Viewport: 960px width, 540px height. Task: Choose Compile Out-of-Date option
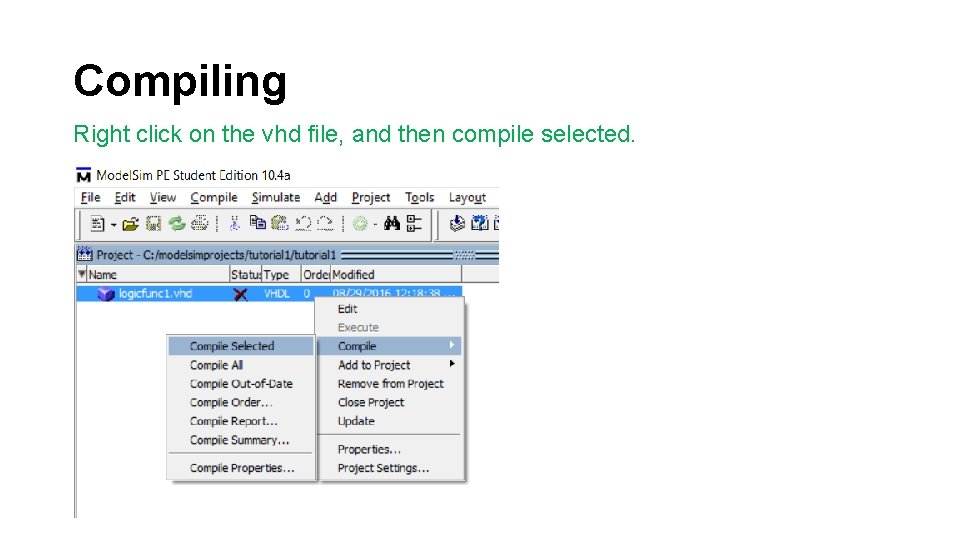click(241, 384)
